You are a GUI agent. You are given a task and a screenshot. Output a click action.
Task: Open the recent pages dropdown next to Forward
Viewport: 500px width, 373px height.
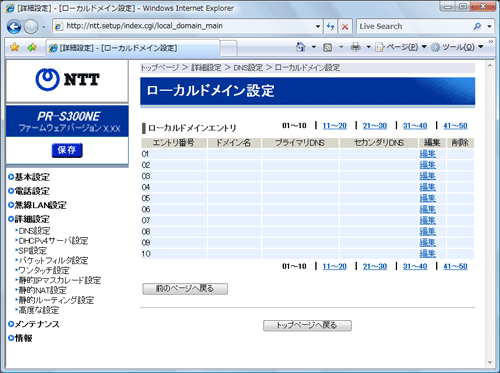tap(44, 27)
